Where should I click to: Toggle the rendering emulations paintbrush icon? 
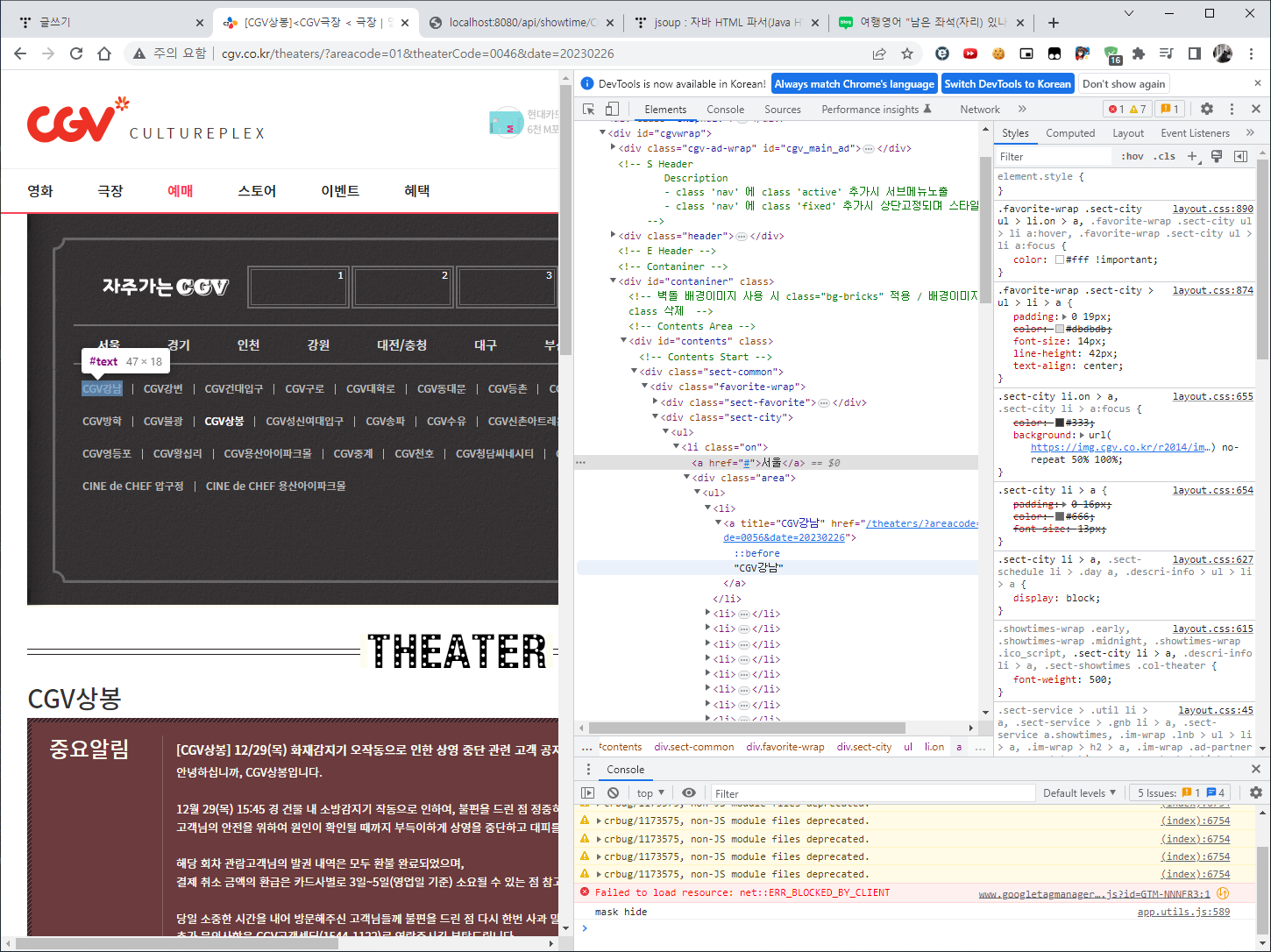1217,156
